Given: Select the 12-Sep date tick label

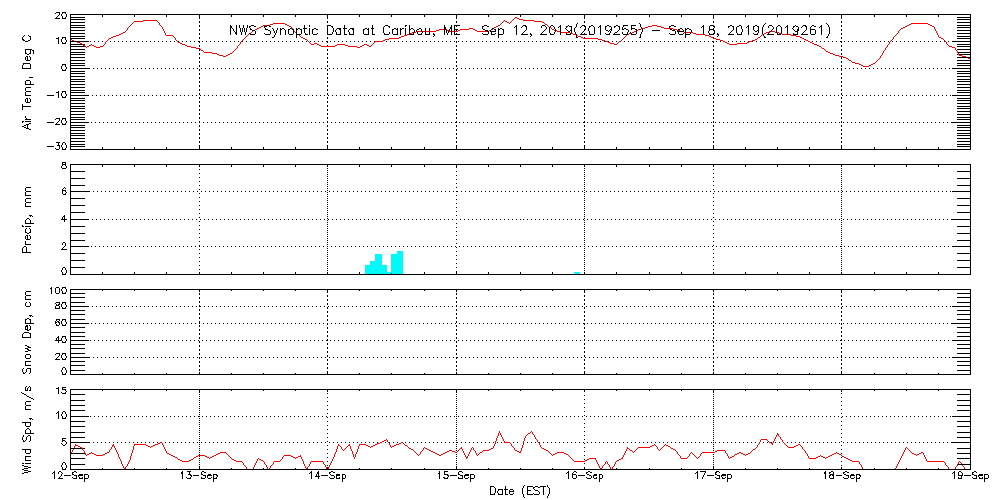Looking at the screenshot, I should pos(71,478).
